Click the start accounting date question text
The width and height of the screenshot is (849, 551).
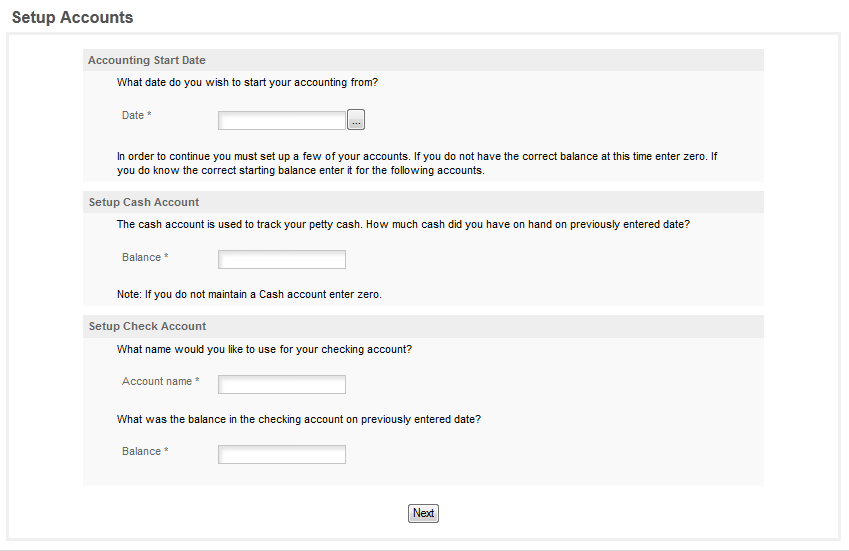point(247,82)
